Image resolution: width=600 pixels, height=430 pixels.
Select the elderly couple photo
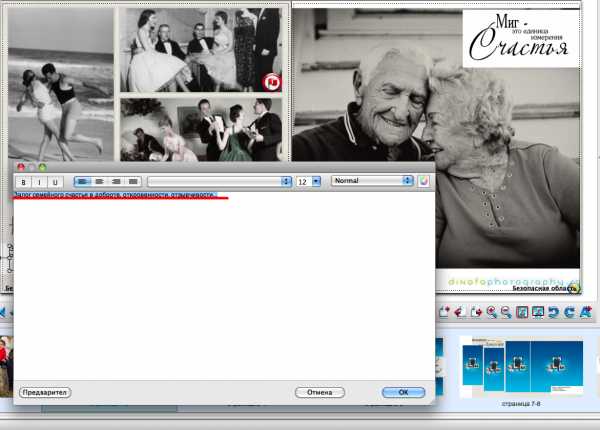(436, 138)
